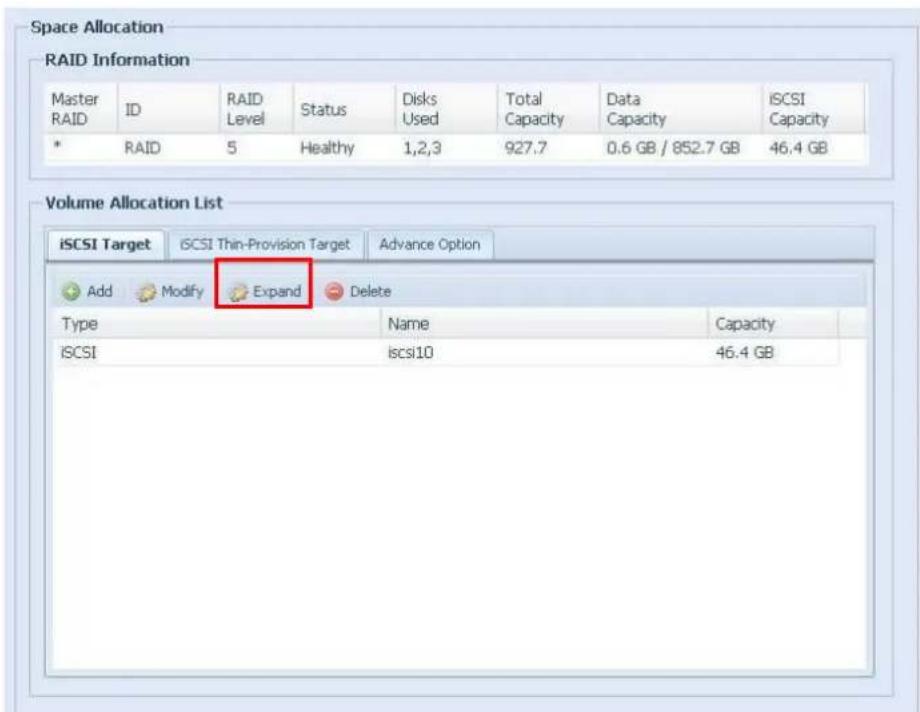Click the 927.7 total capacity cell
The height and width of the screenshot is (712, 920).
(x=525, y=147)
